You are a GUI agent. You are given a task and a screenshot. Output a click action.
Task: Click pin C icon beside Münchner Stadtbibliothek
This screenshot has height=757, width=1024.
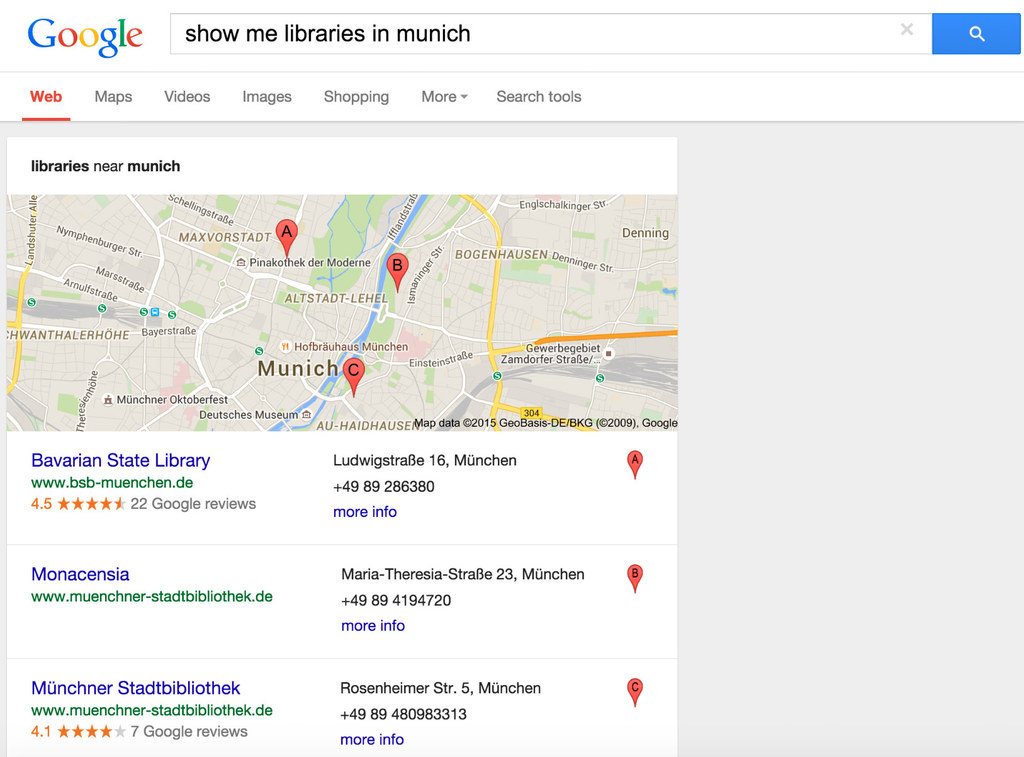click(x=635, y=692)
